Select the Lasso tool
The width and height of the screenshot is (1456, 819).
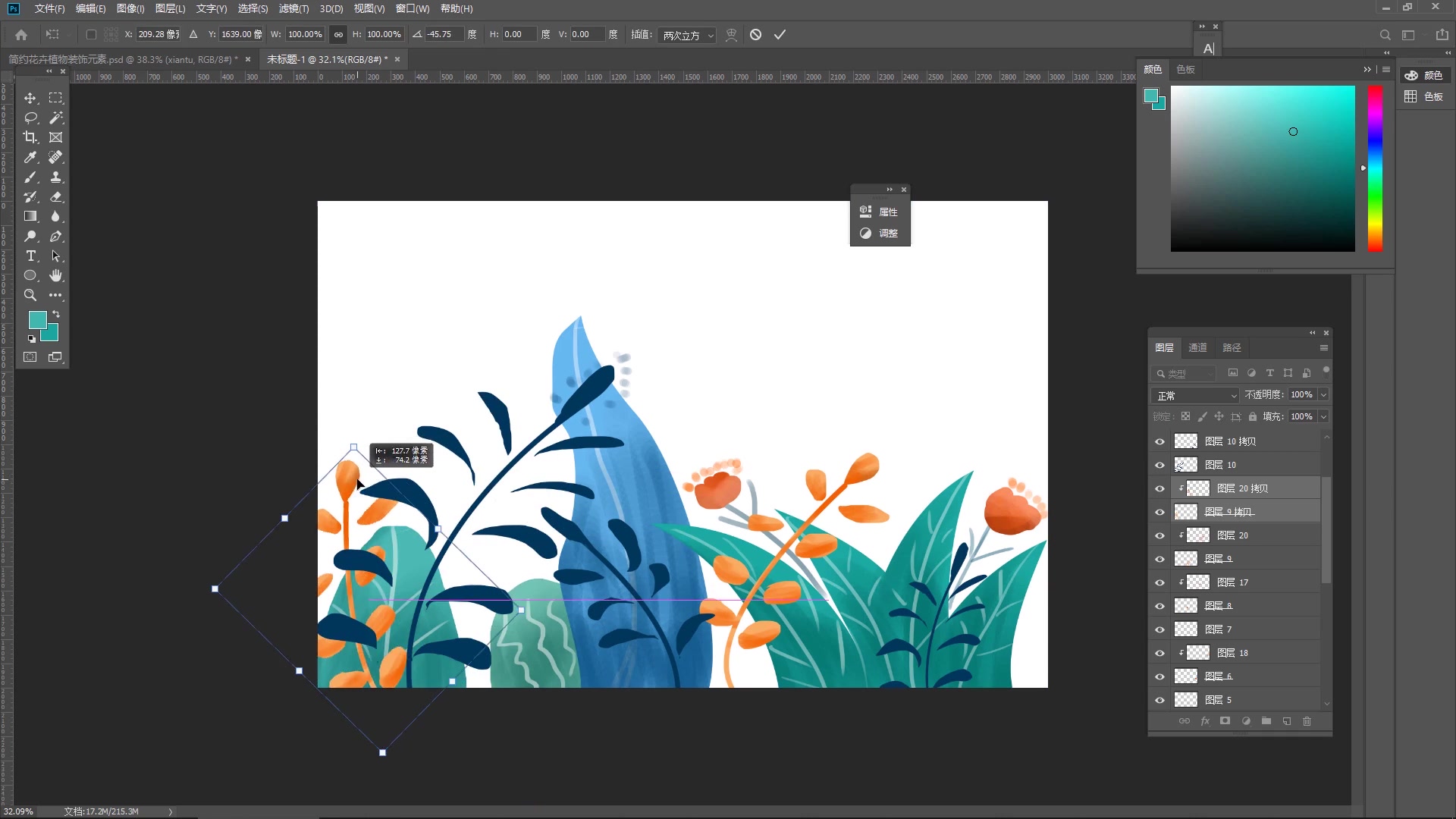tap(30, 118)
